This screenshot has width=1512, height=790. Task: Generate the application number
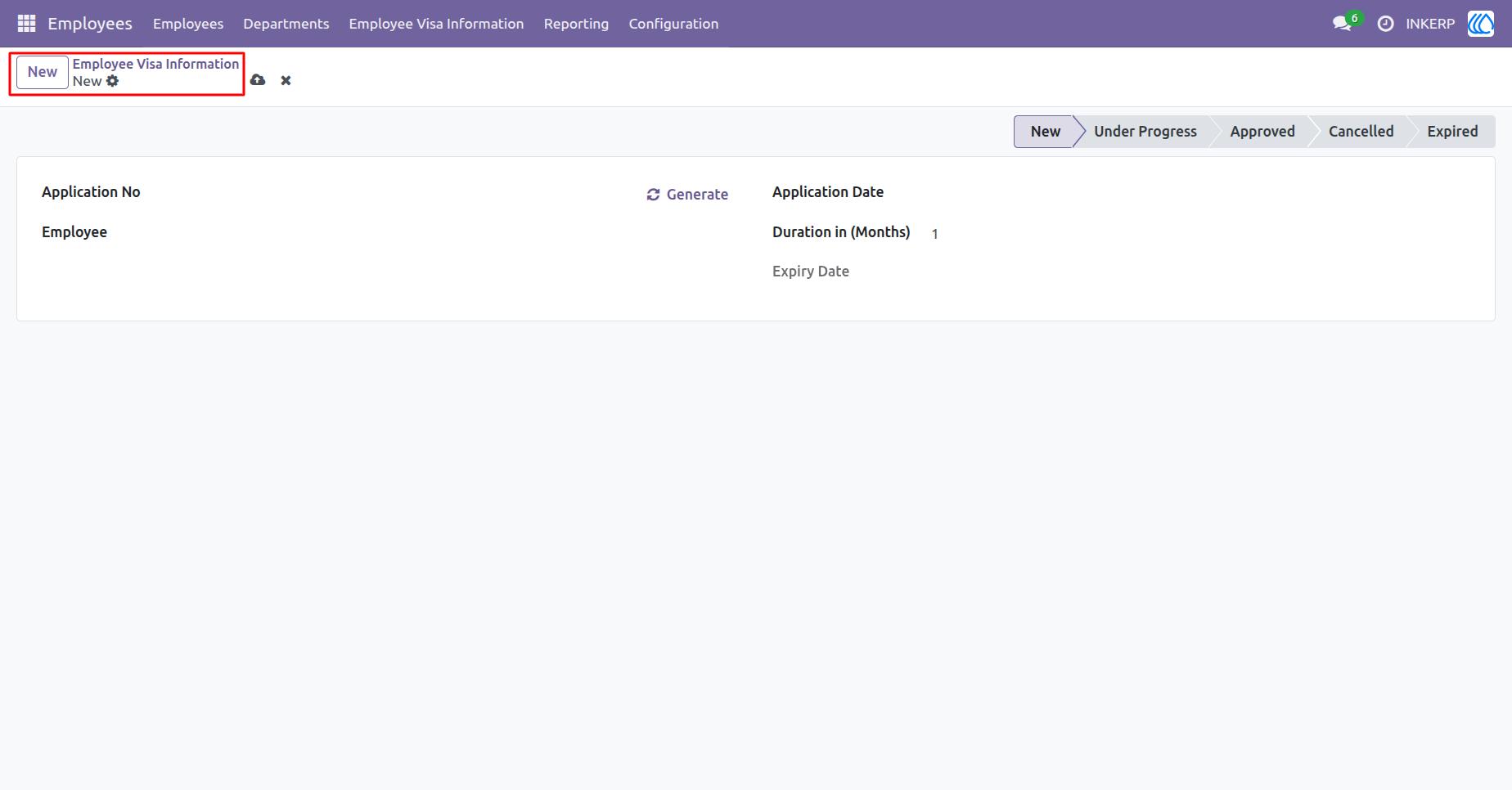pos(687,195)
